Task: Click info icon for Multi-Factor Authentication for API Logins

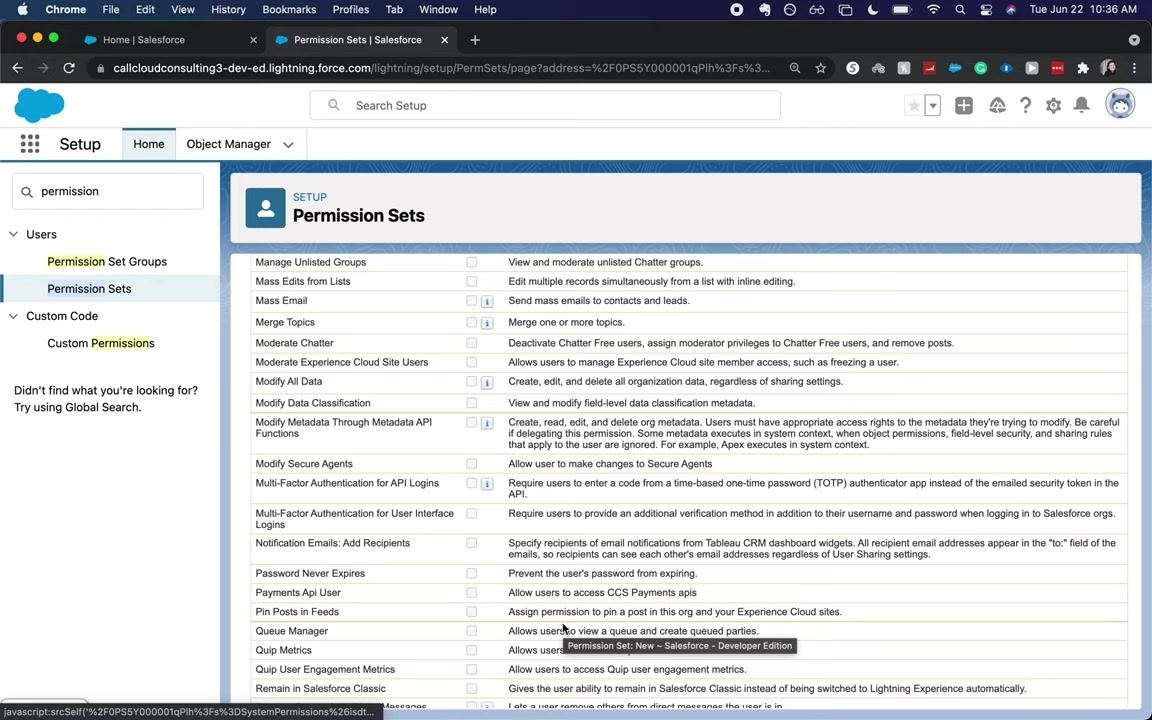Action: click(x=487, y=484)
